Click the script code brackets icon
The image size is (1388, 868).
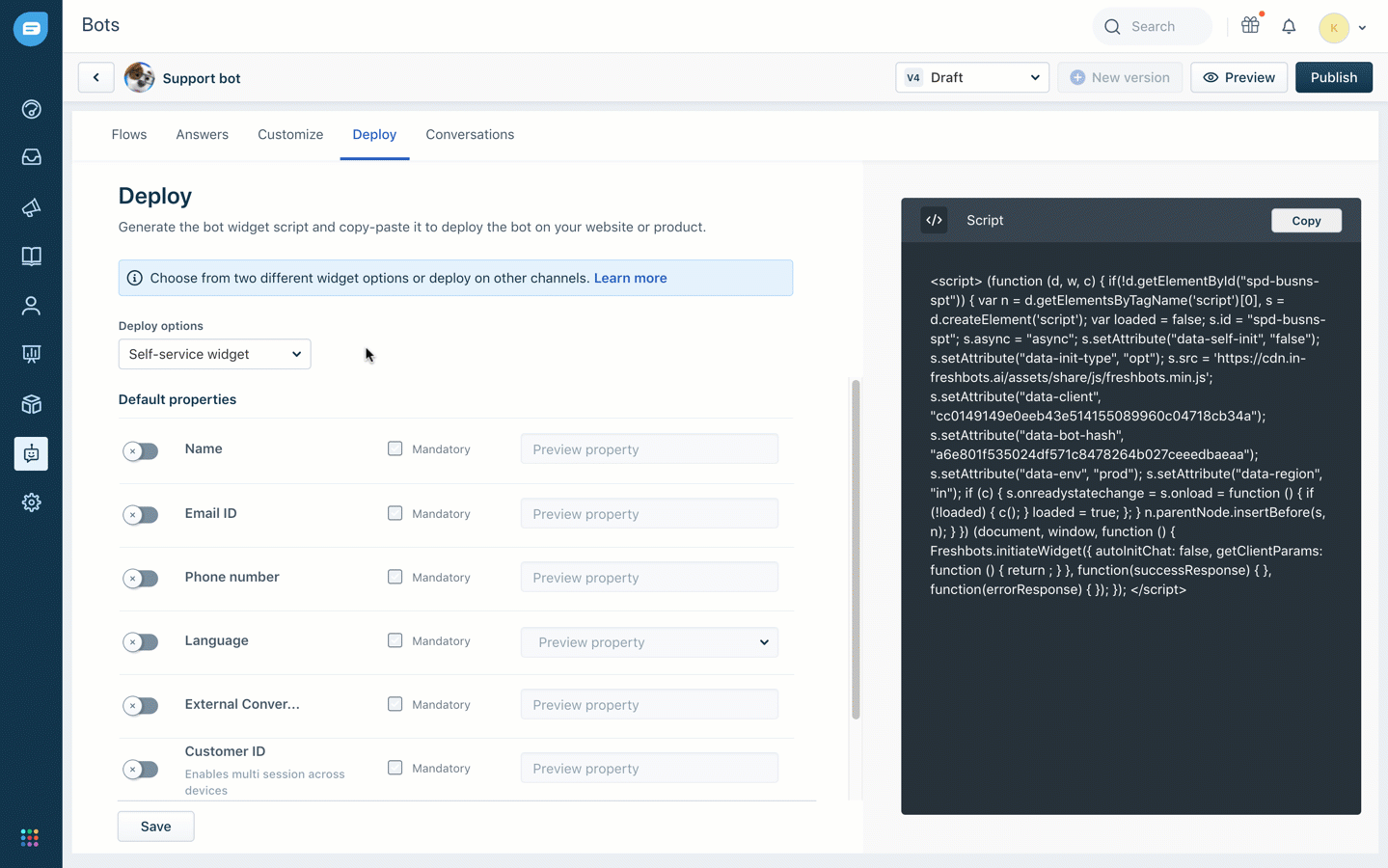coord(934,220)
